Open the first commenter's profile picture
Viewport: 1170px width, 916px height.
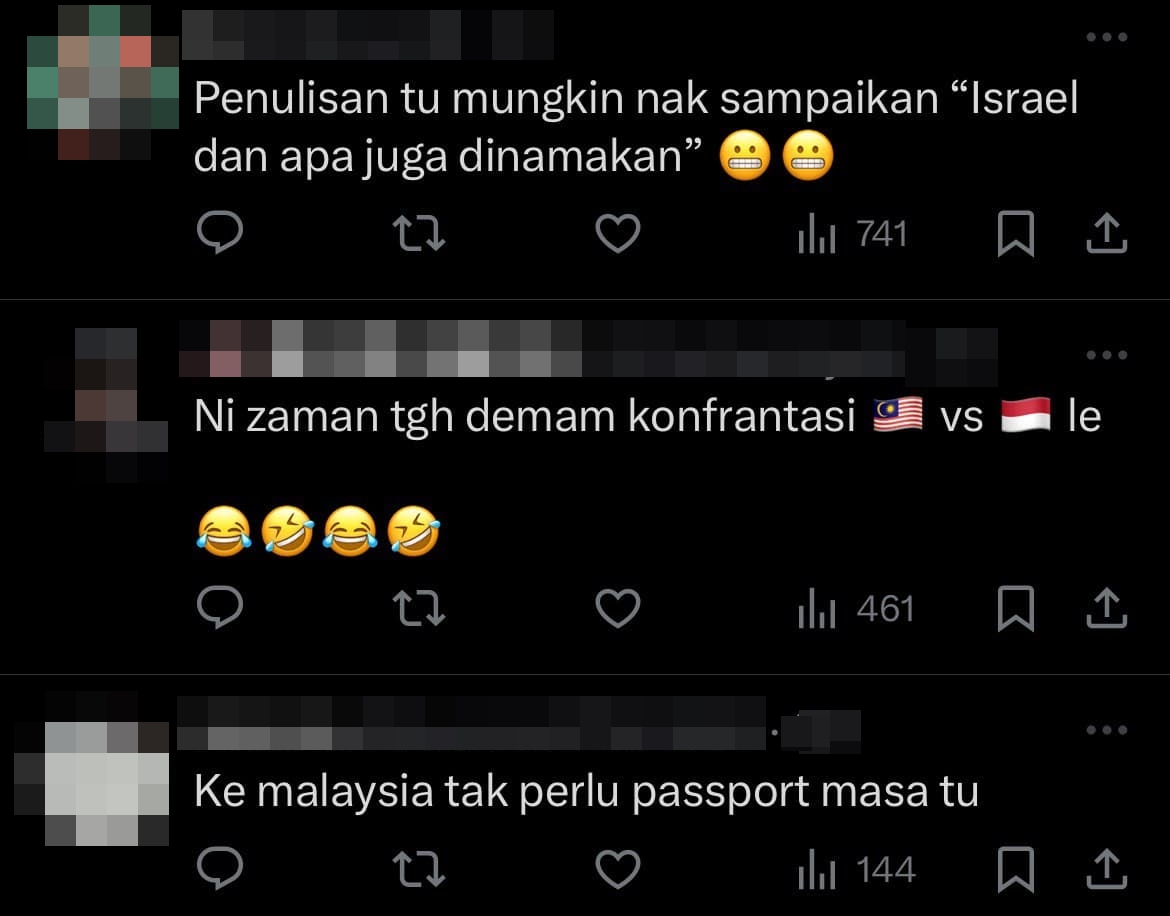click(104, 82)
